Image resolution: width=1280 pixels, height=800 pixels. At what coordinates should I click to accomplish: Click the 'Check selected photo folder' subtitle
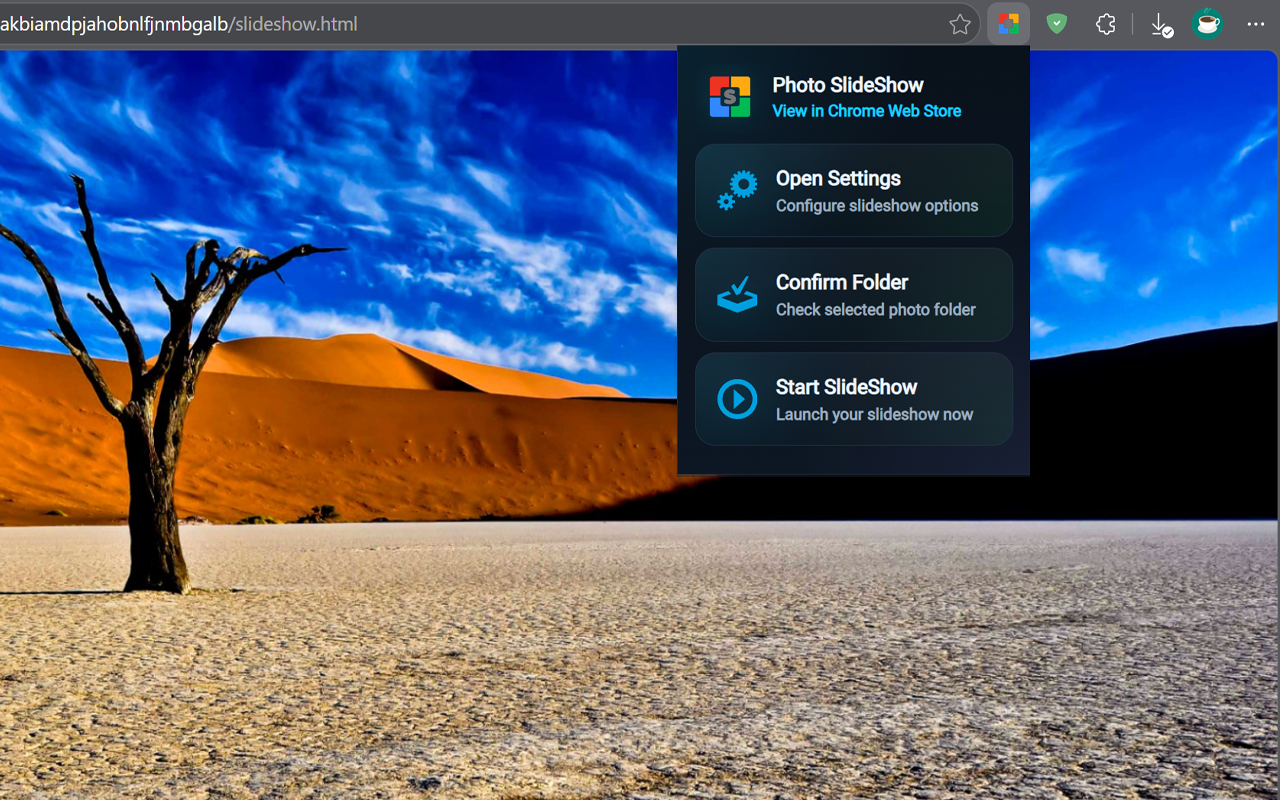[876, 310]
